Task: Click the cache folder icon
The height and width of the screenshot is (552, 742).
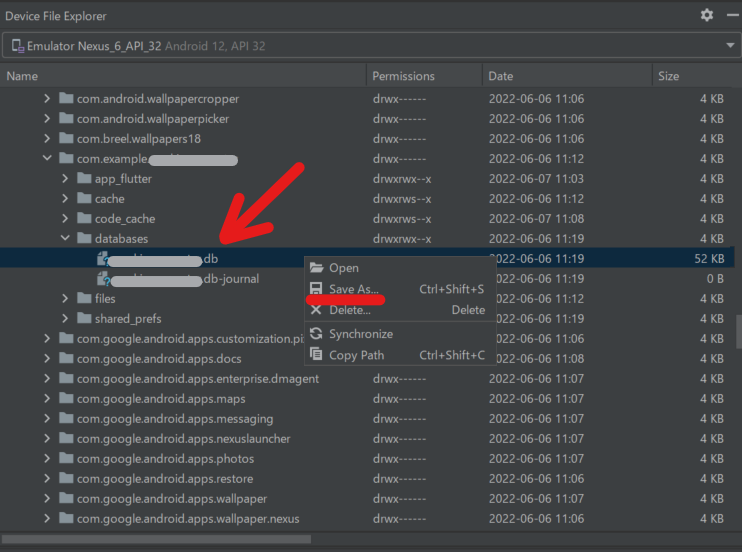Action: (84, 198)
